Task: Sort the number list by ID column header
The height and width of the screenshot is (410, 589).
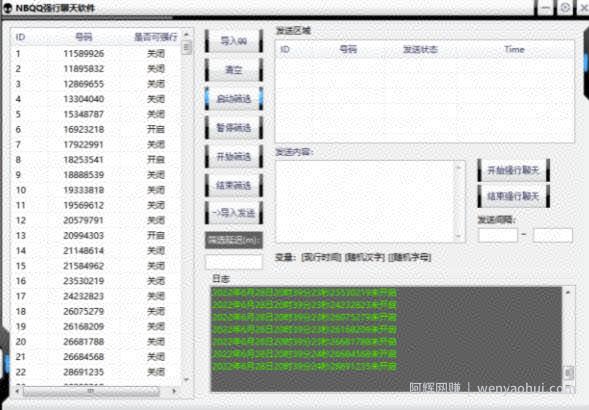Action: pos(20,37)
